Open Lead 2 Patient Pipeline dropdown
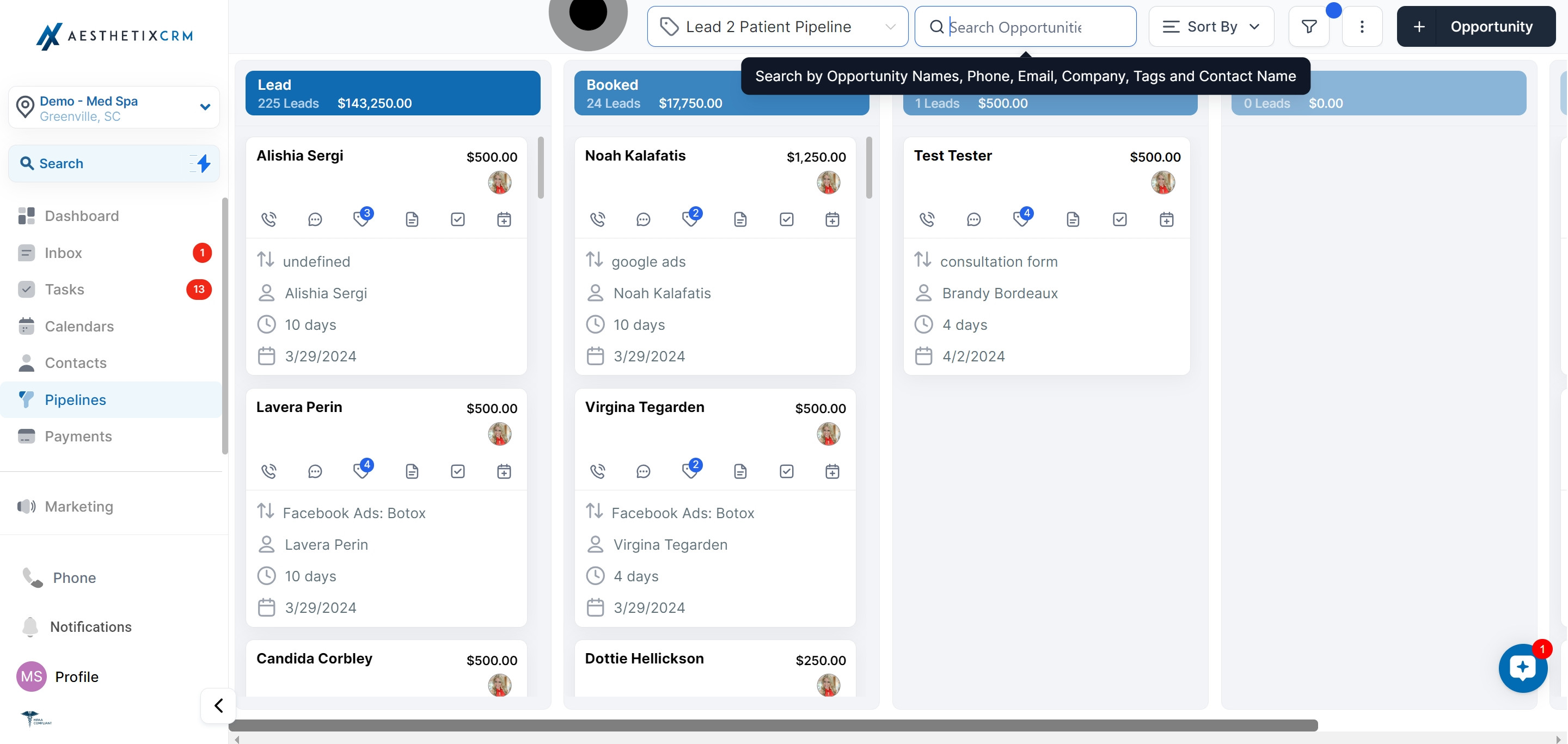The width and height of the screenshot is (1568, 744). [x=777, y=27]
